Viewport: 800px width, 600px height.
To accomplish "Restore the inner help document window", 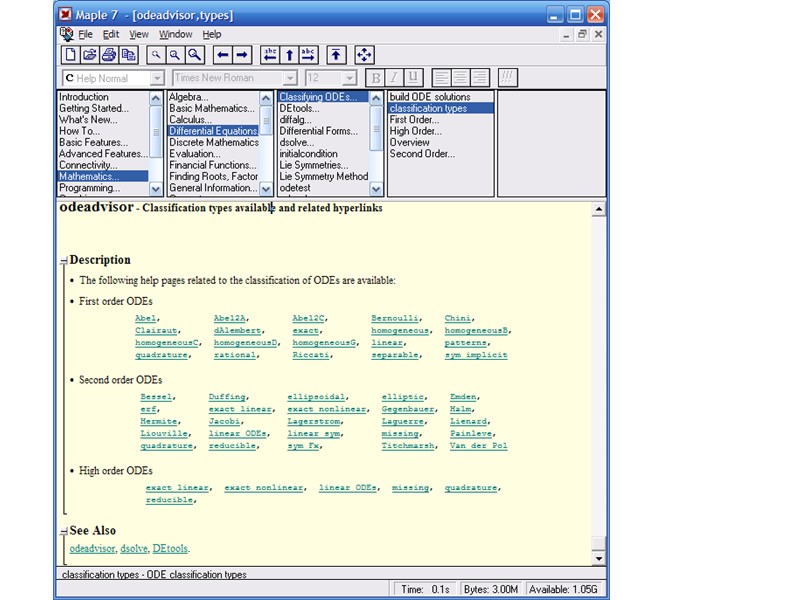I will click(582, 34).
